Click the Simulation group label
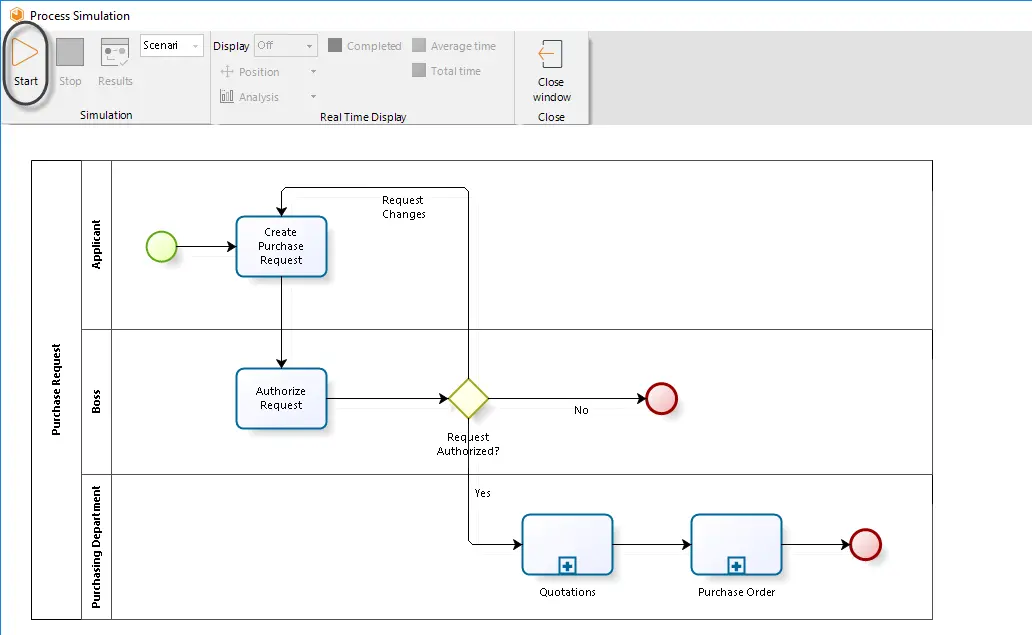This screenshot has width=1032, height=635. [x=106, y=115]
